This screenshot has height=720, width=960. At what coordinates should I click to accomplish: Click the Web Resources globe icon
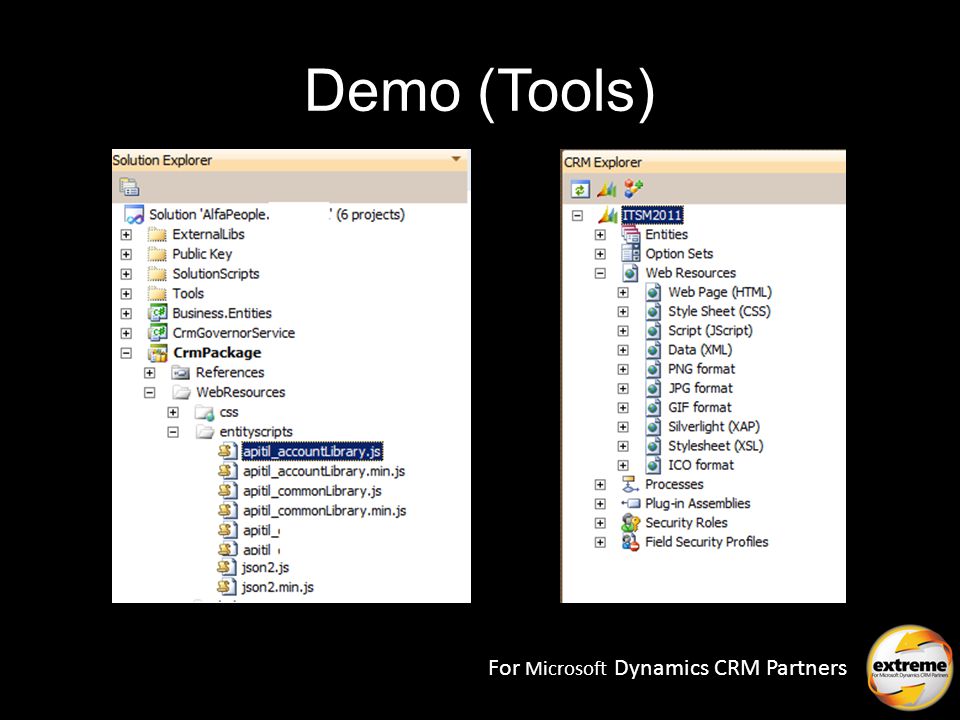(631, 273)
